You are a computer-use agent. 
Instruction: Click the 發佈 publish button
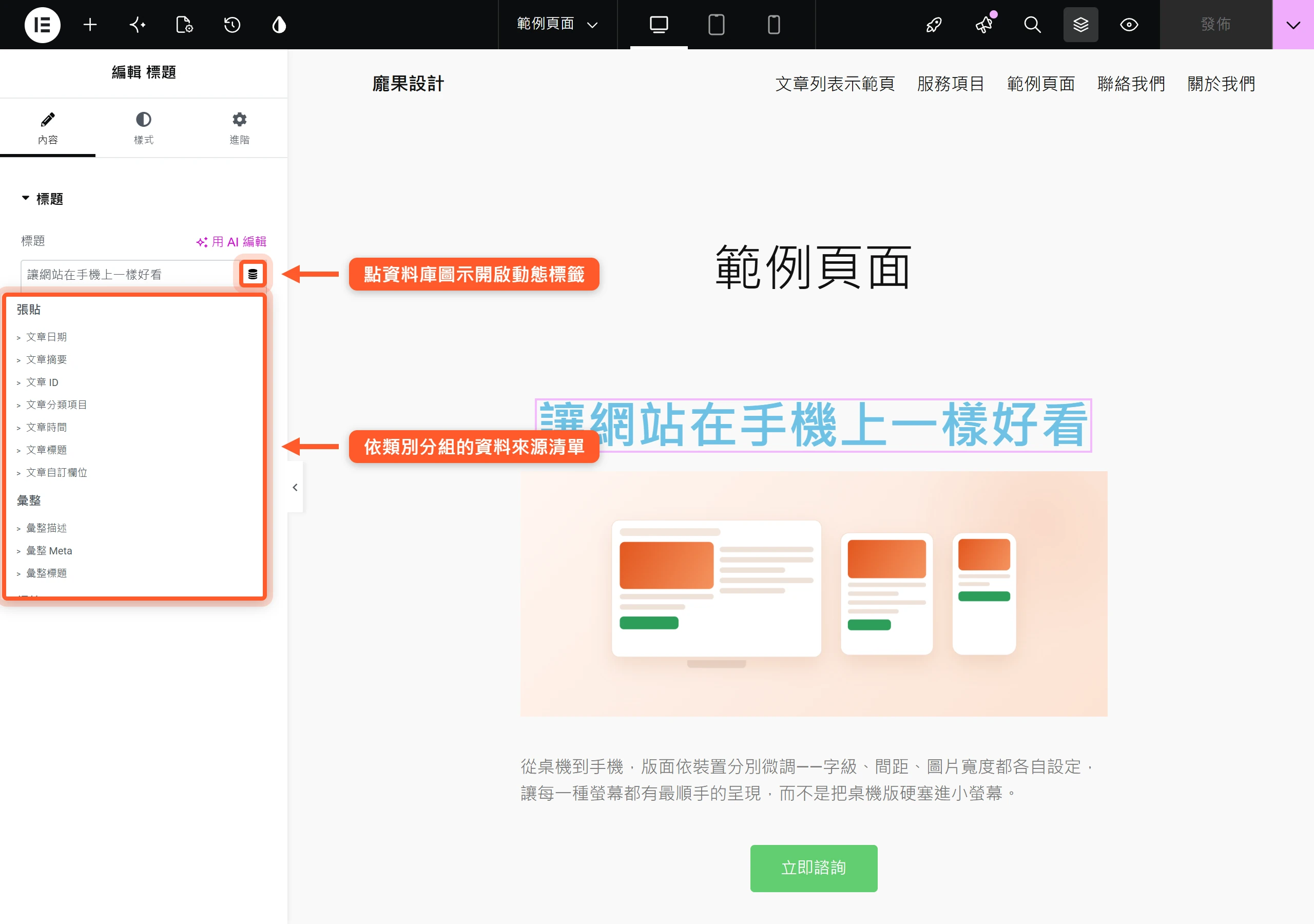click(x=1215, y=25)
